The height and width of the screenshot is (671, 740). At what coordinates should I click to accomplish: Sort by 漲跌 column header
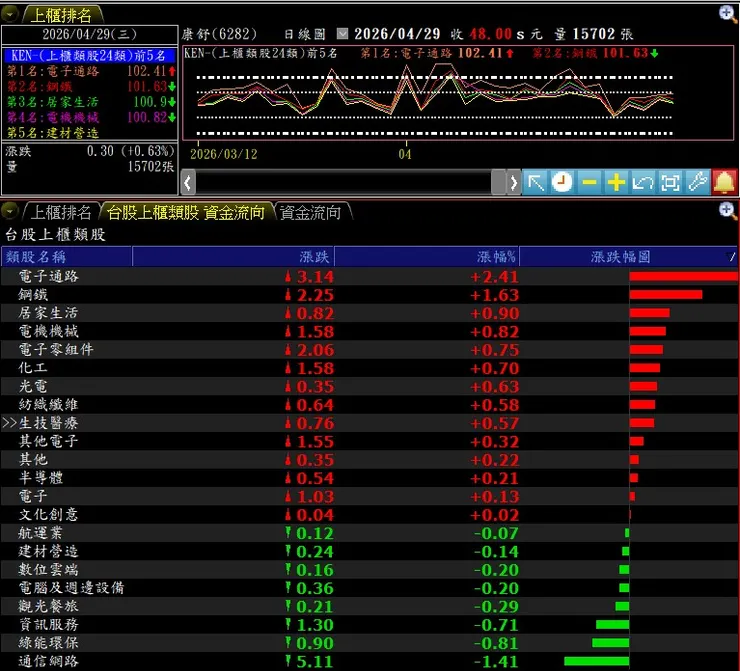tap(233, 257)
